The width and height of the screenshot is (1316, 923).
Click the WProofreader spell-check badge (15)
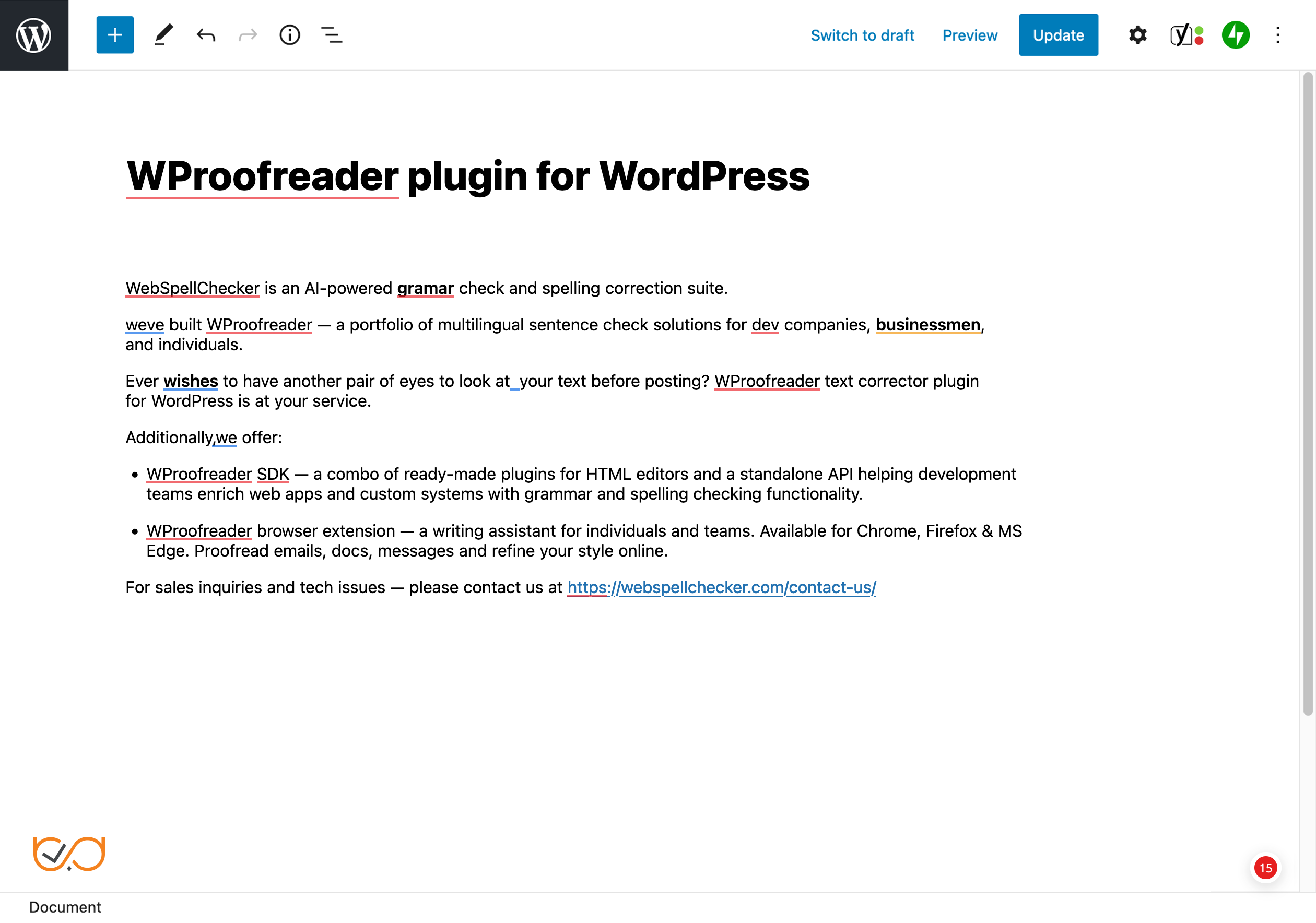click(x=1266, y=867)
